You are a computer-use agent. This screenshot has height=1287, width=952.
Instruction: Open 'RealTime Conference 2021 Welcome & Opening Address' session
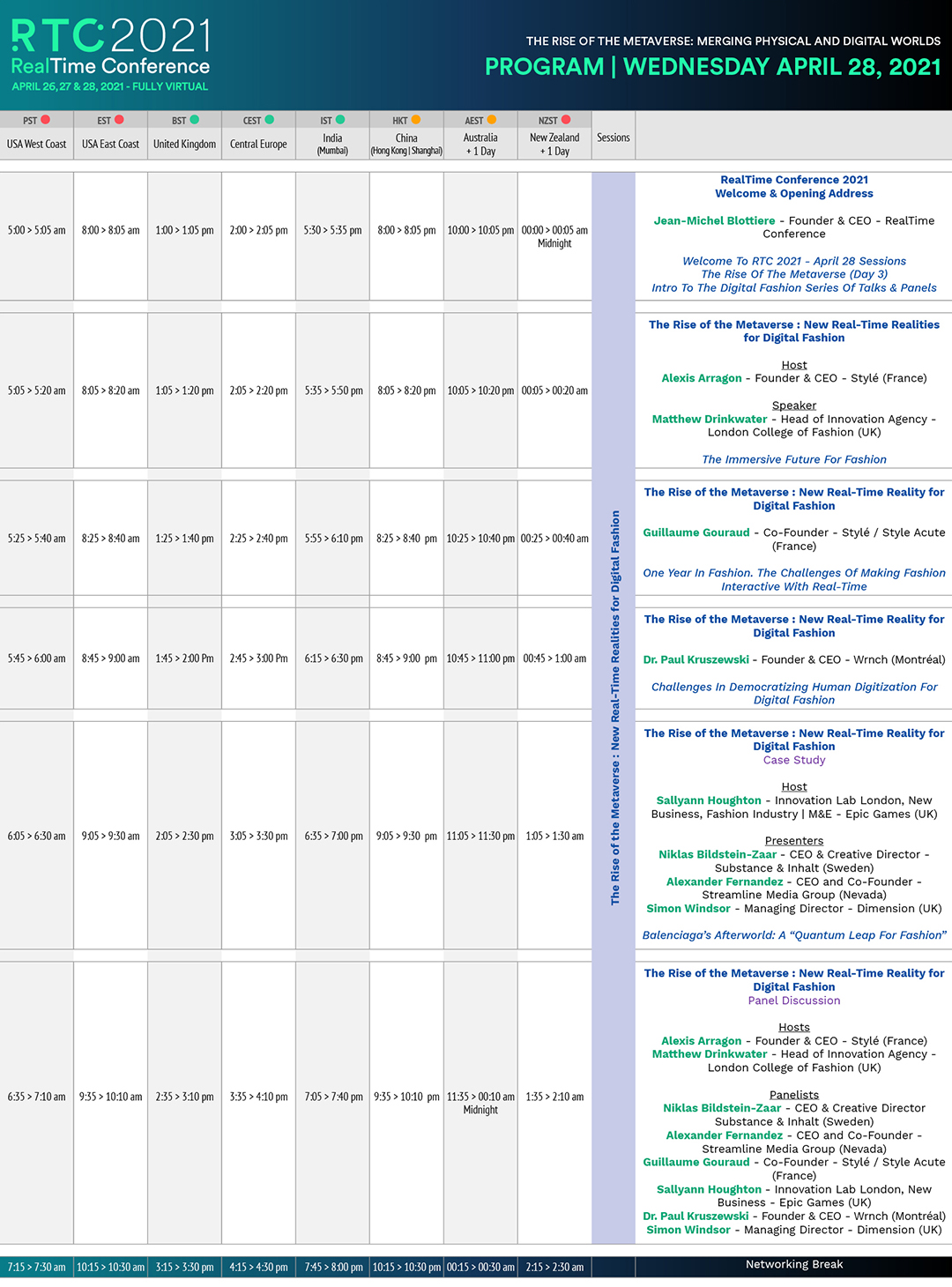794,187
